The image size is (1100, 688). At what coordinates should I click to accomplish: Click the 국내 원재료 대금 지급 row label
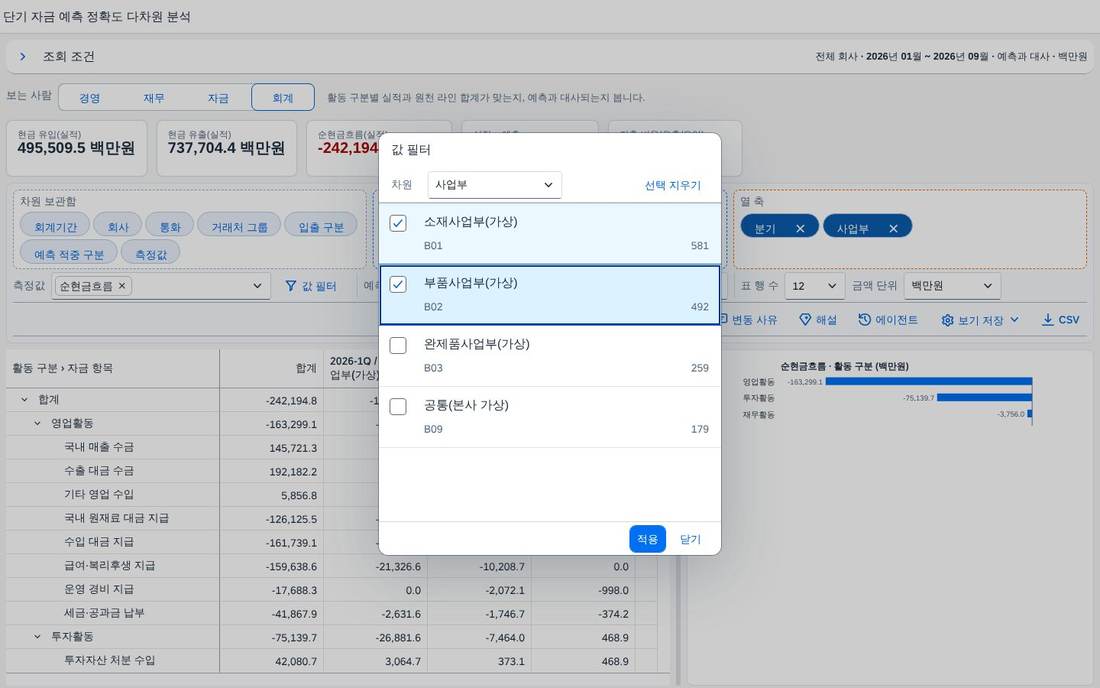coord(116,518)
